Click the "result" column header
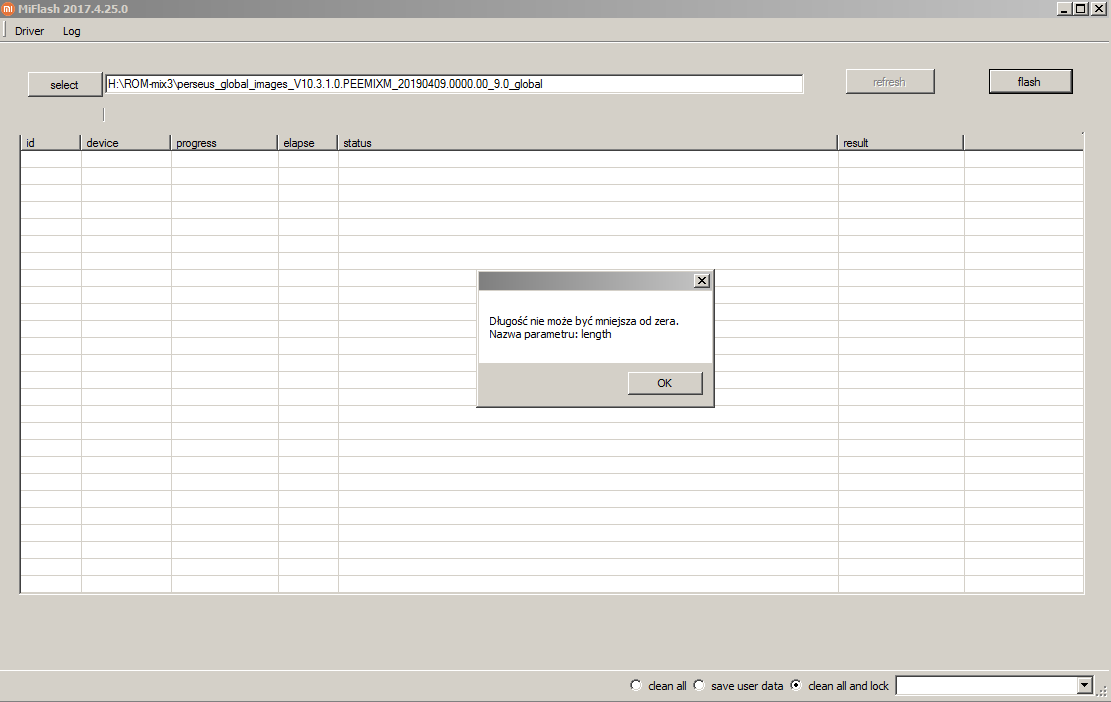This screenshot has width=1111, height=702. [900, 143]
